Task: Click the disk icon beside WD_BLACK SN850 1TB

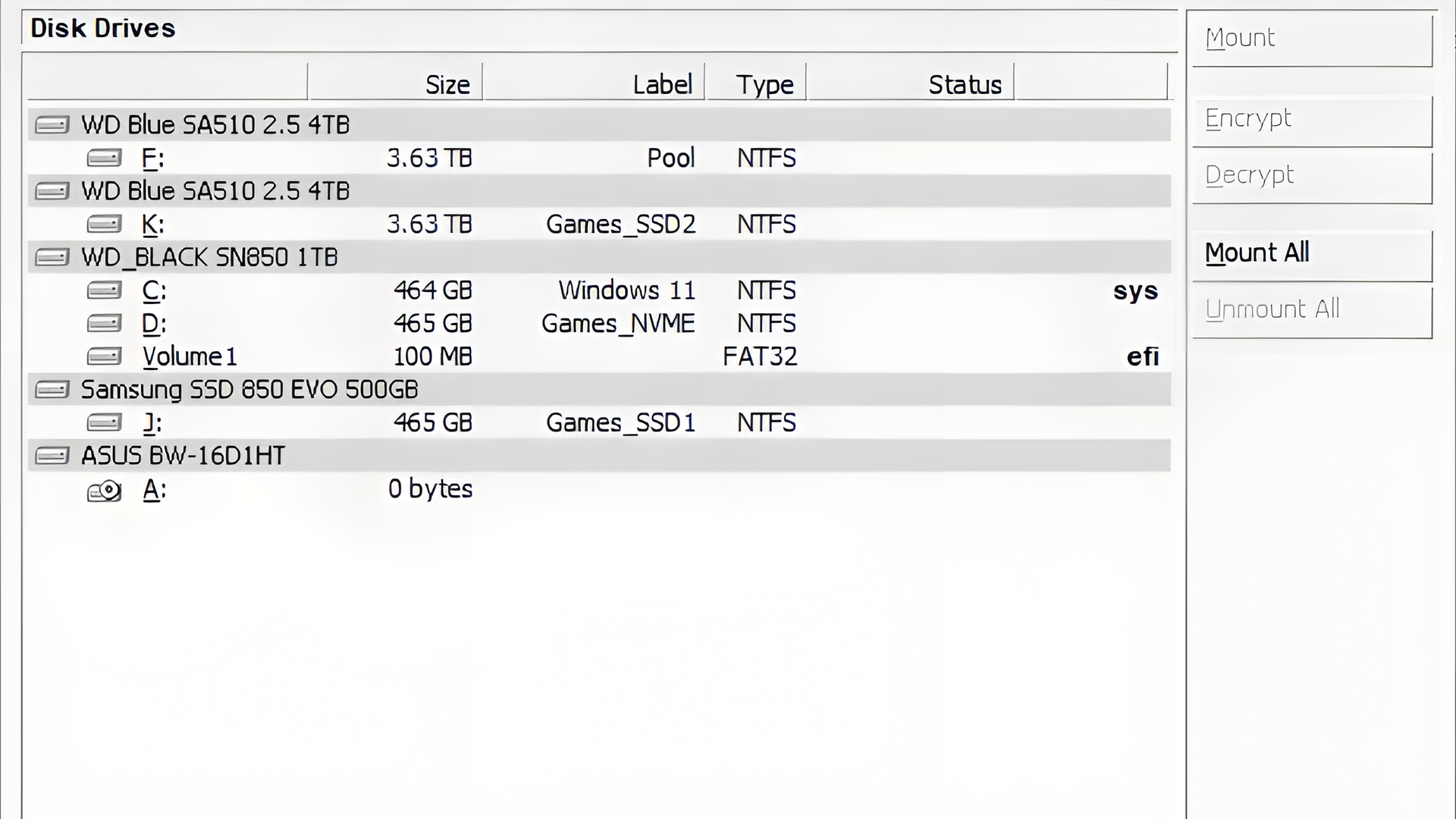Action: point(52,257)
